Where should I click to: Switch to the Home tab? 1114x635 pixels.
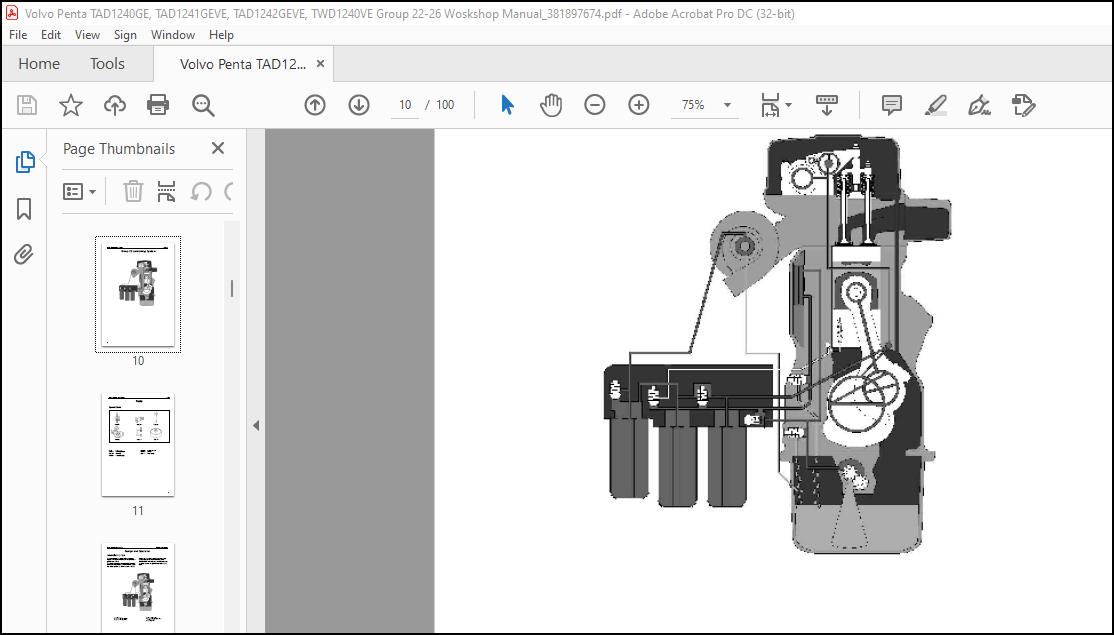pos(39,64)
